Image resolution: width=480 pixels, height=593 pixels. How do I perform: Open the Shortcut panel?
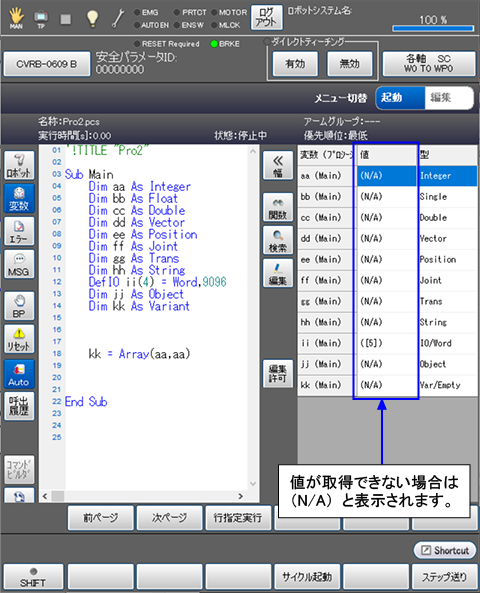(445, 550)
